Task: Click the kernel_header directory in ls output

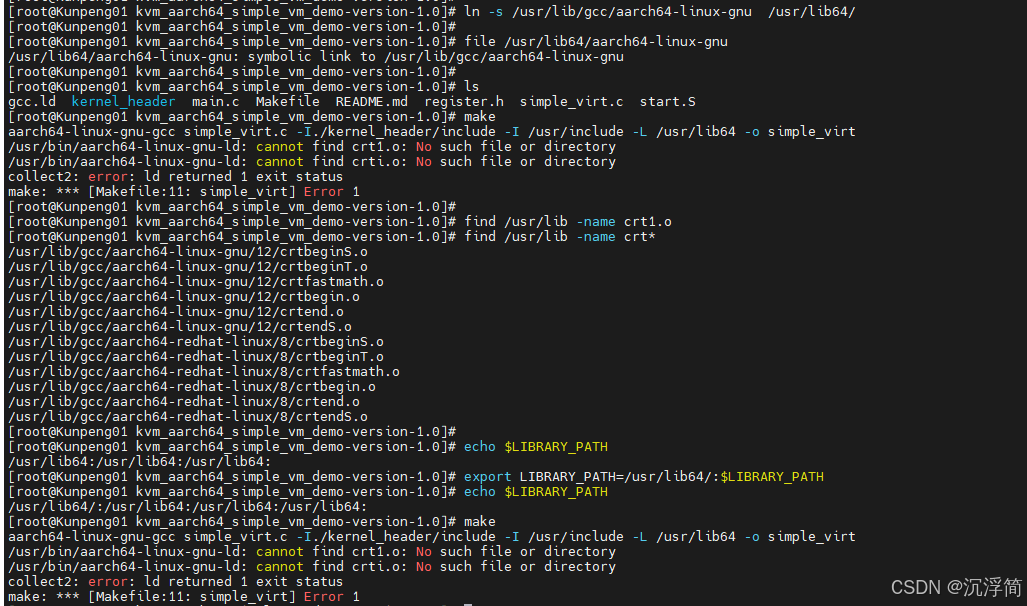Action: [x=123, y=101]
